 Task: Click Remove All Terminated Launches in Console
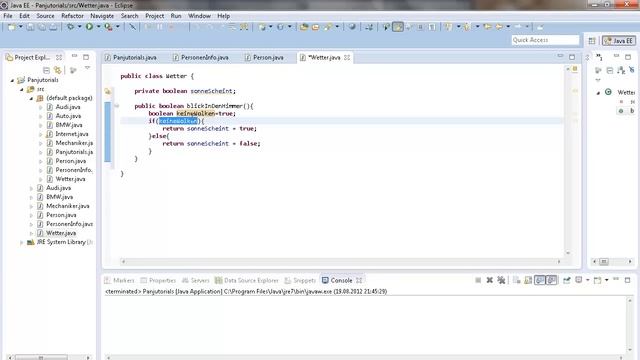coord(501,280)
